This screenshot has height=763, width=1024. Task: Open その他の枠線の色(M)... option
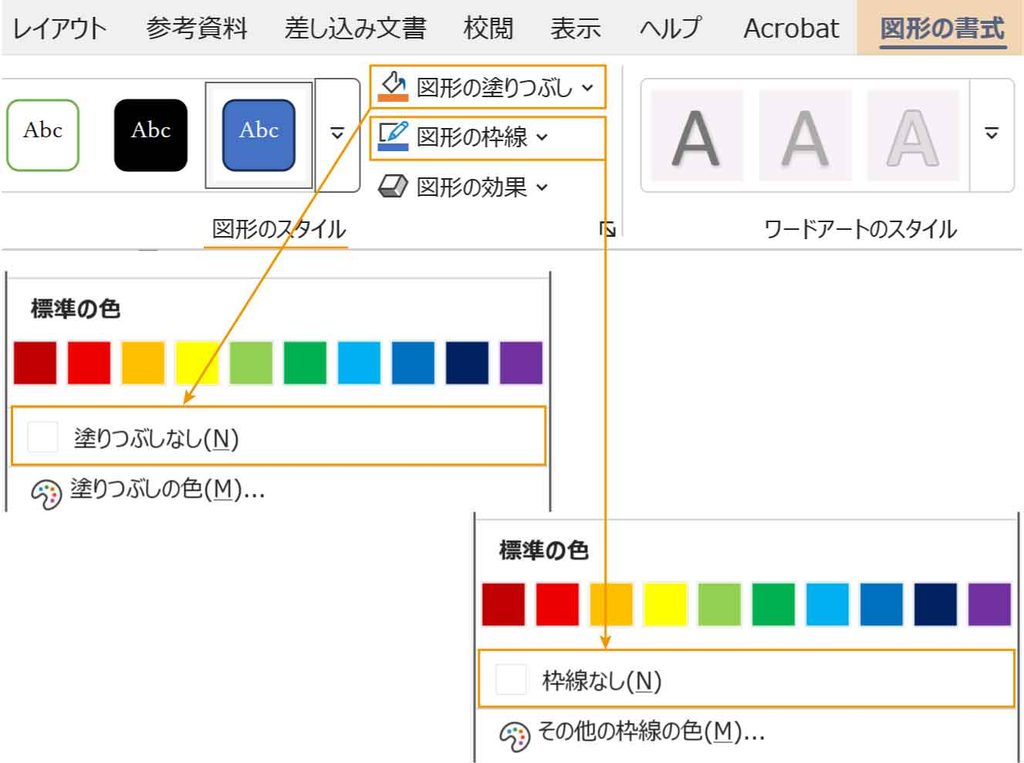point(746,732)
